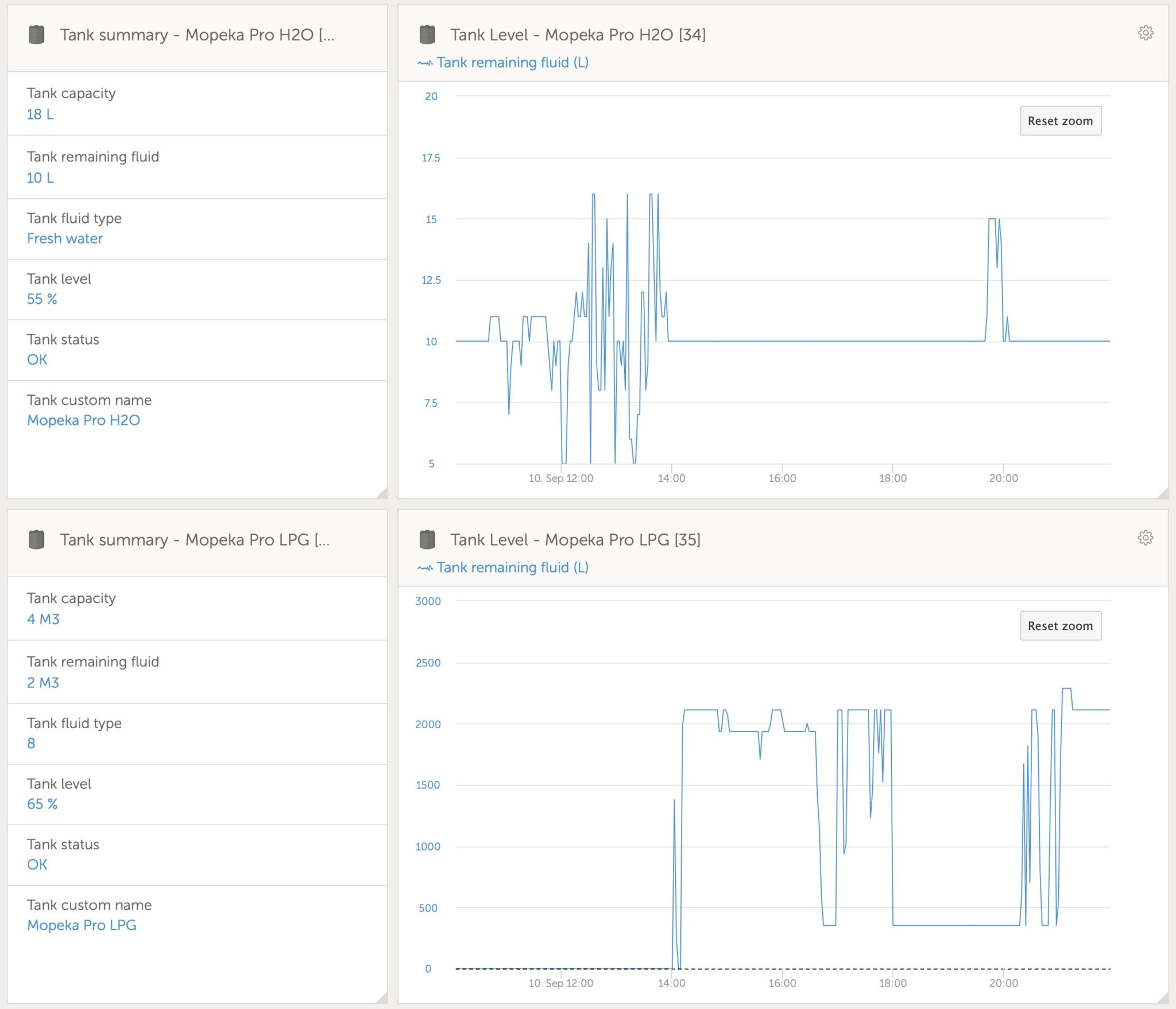Click the tank icon on Mopeka Pro LPG summary
Viewport: 1176px width, 1009px height.
(x=36, y=540)
